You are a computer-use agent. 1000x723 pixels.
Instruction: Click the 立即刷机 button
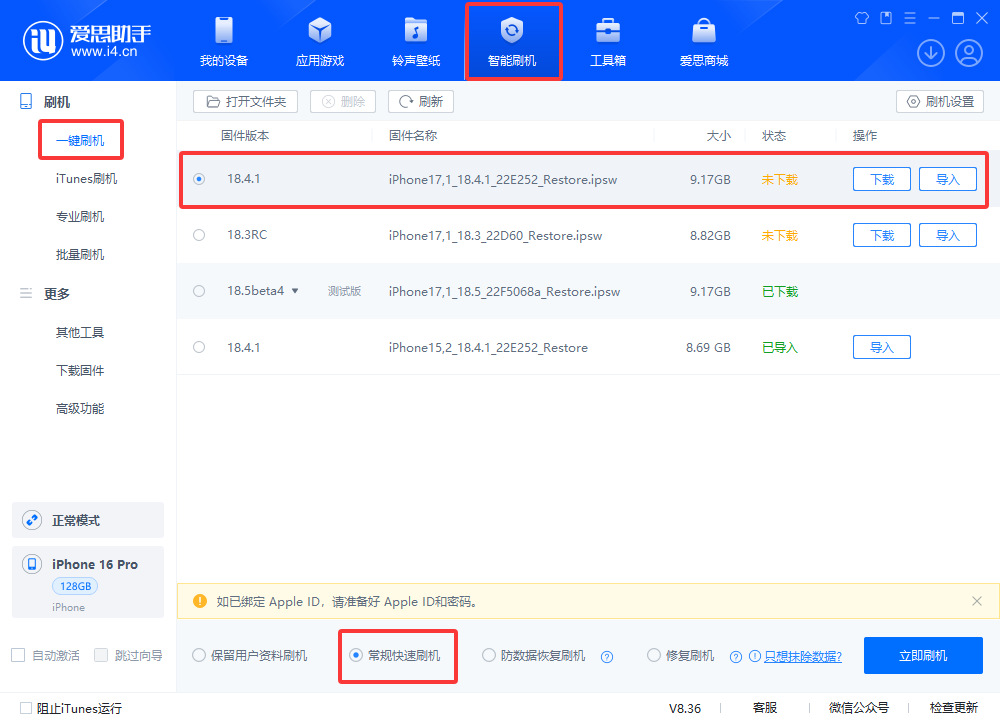pyautogui.click(x=922, y=656)
